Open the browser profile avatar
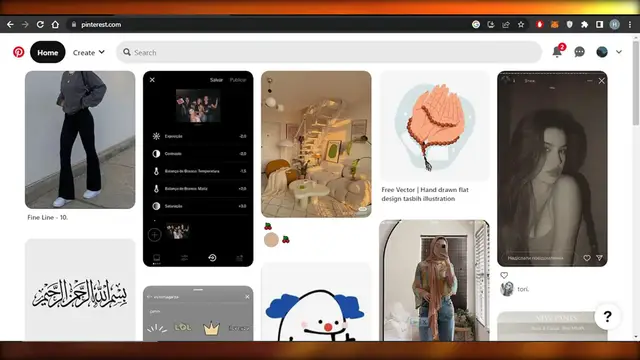Image resolution: width=640 pixels, height=360 pixels. tap(614, 24)
